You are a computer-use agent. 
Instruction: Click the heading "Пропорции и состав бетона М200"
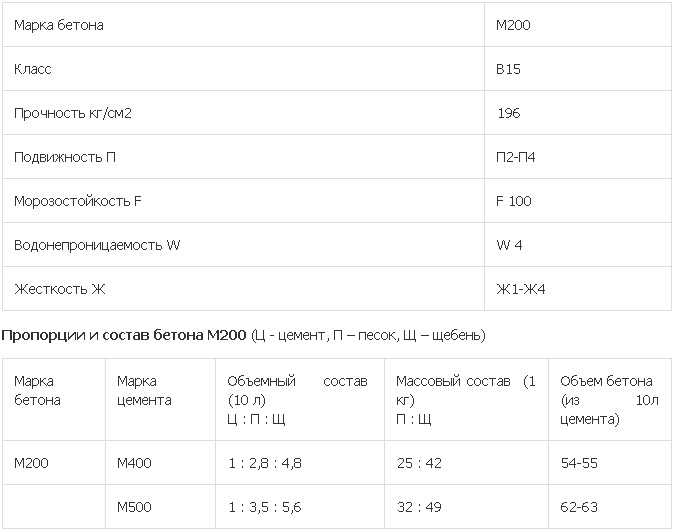(124, 335)
